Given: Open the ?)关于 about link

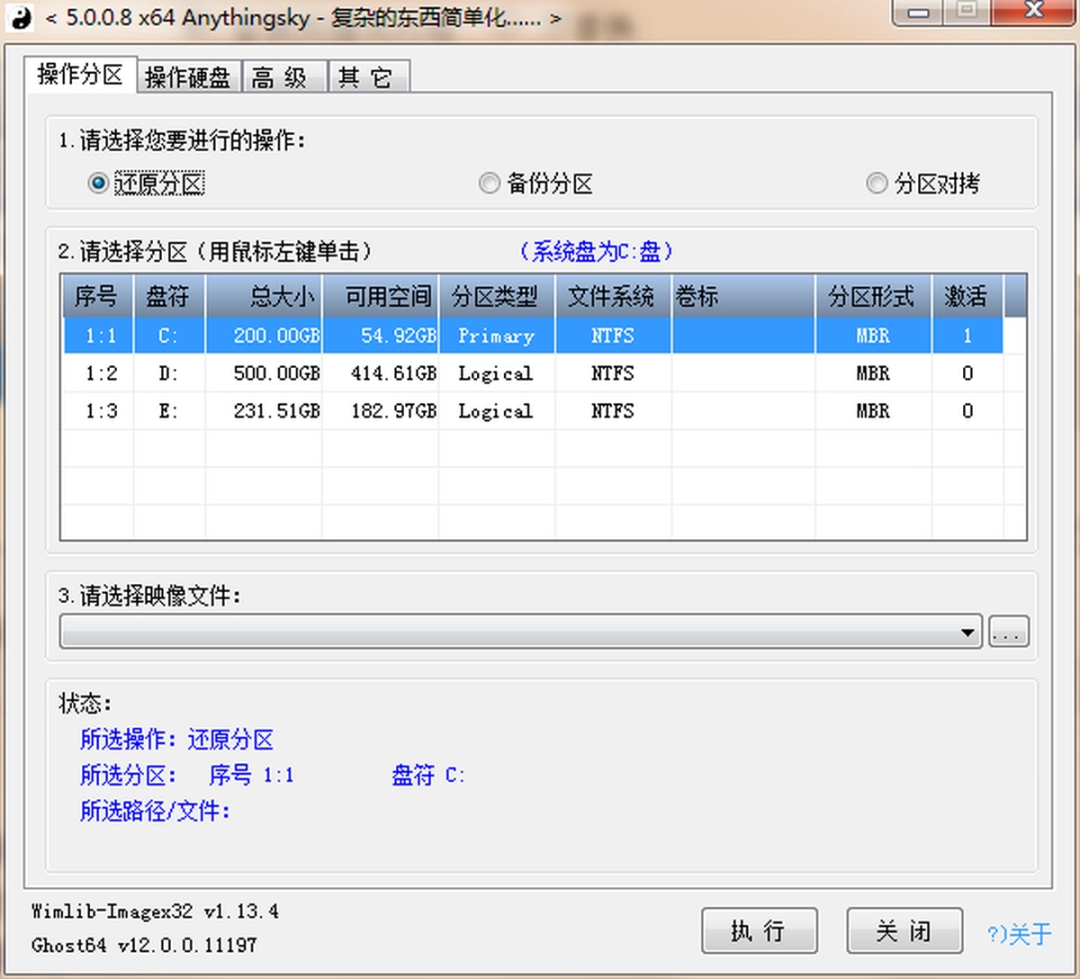Looking at the screenshot, I should [1019, 936].
